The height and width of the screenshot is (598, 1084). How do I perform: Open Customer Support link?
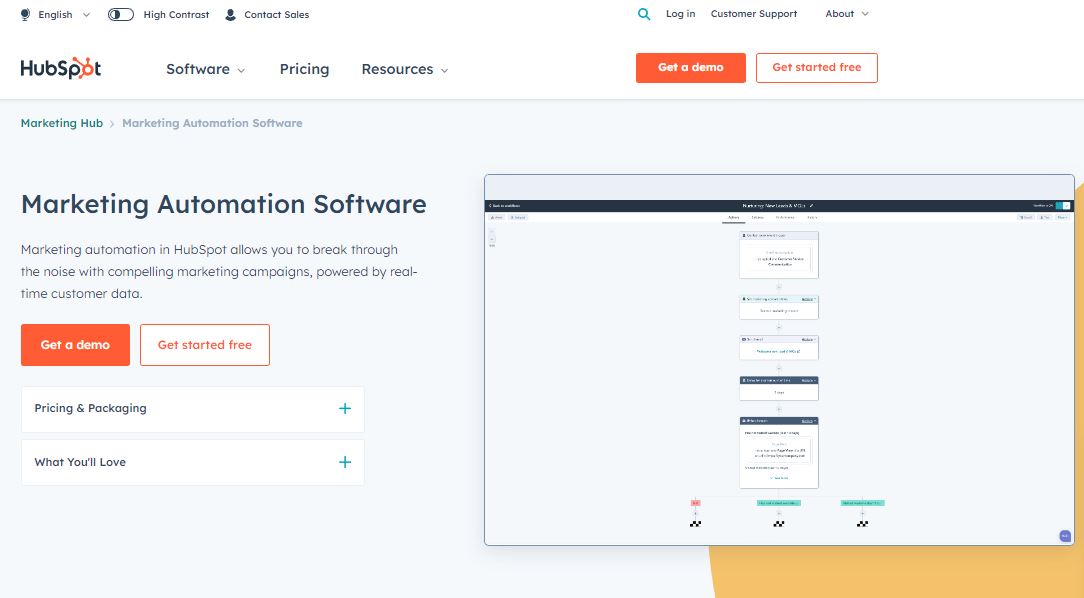point(754,14)
